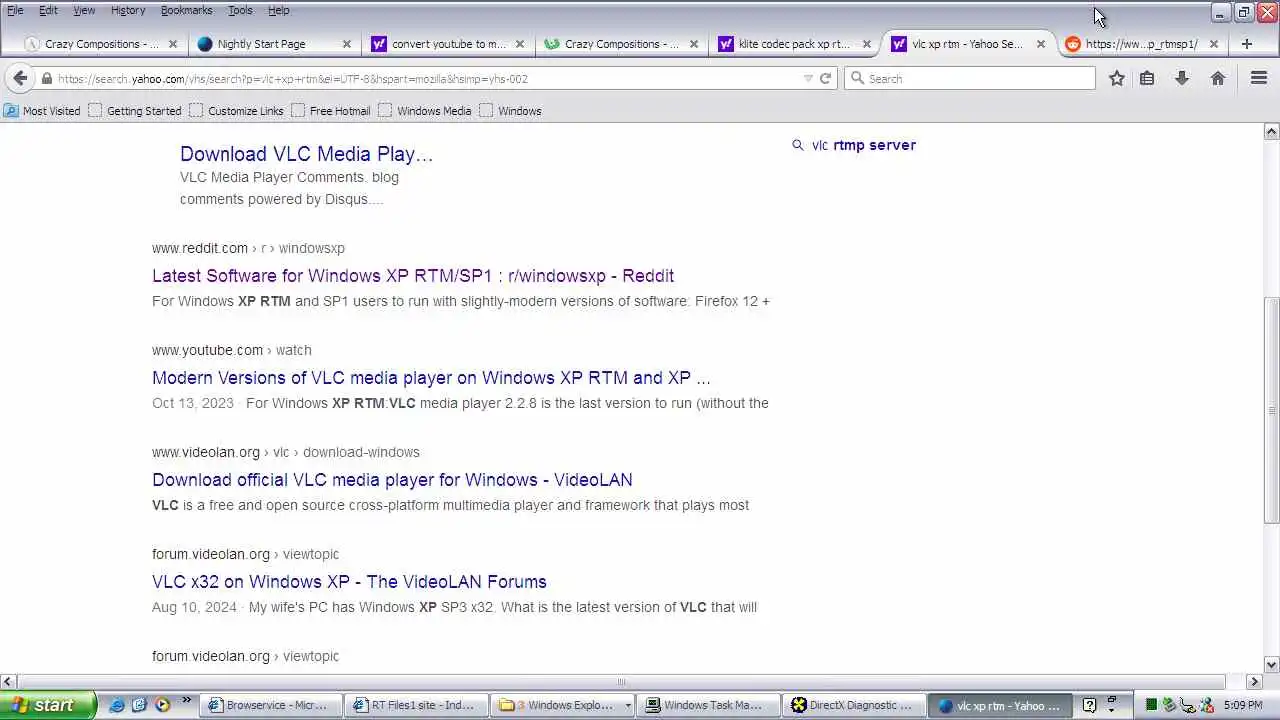
Task: Open Most Visited bookmarks folder
Action: click(42, 111)
